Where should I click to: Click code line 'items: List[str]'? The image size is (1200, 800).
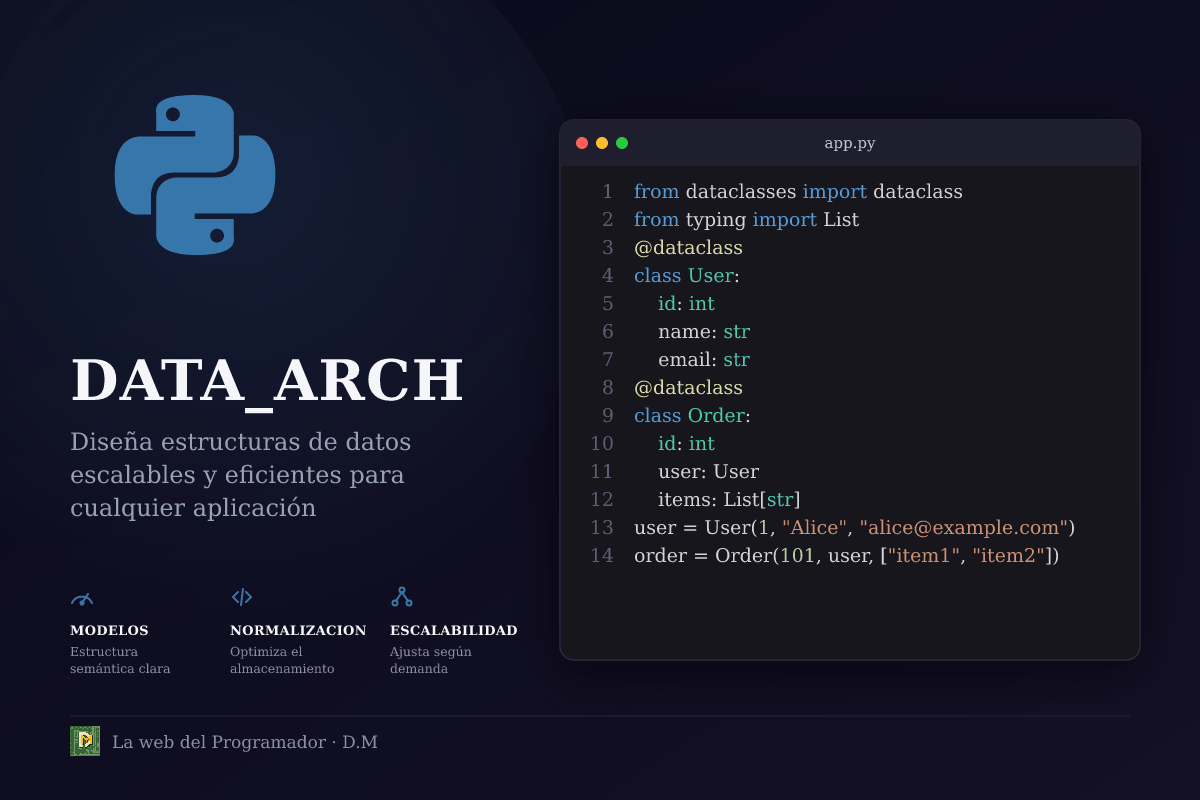[729, 499]
